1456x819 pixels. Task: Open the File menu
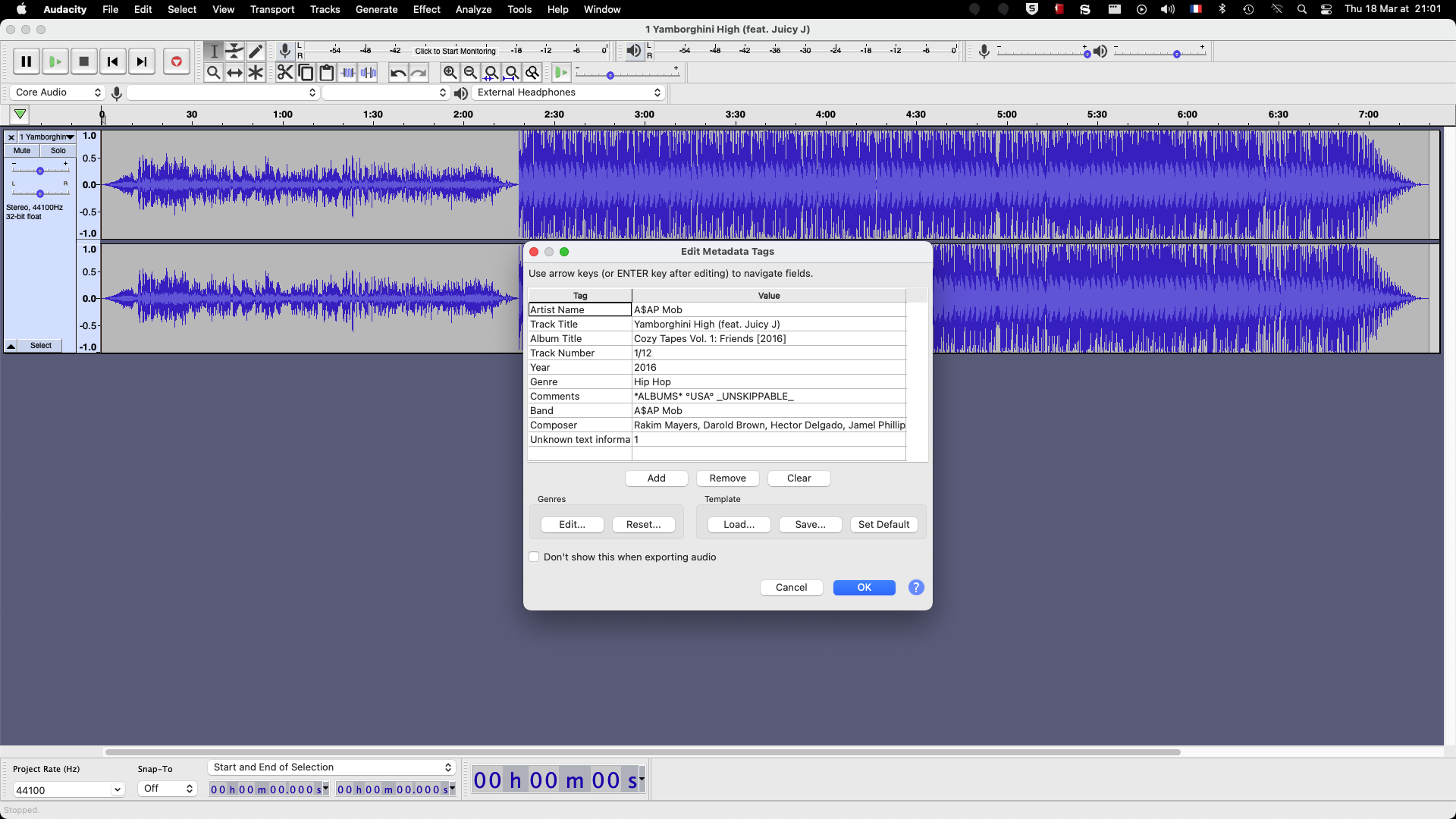(x=111, y=9)
